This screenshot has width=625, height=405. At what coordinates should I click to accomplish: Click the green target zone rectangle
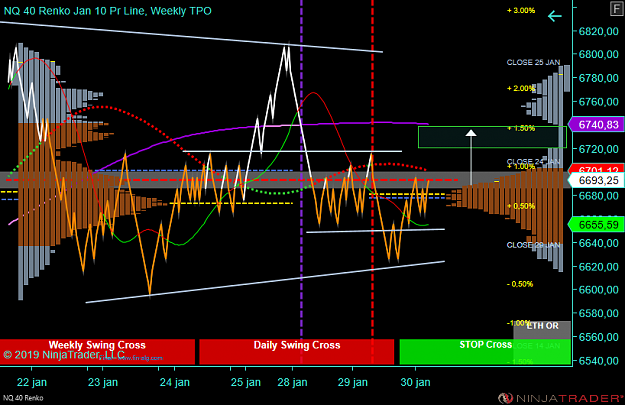[x=492, y=137]
